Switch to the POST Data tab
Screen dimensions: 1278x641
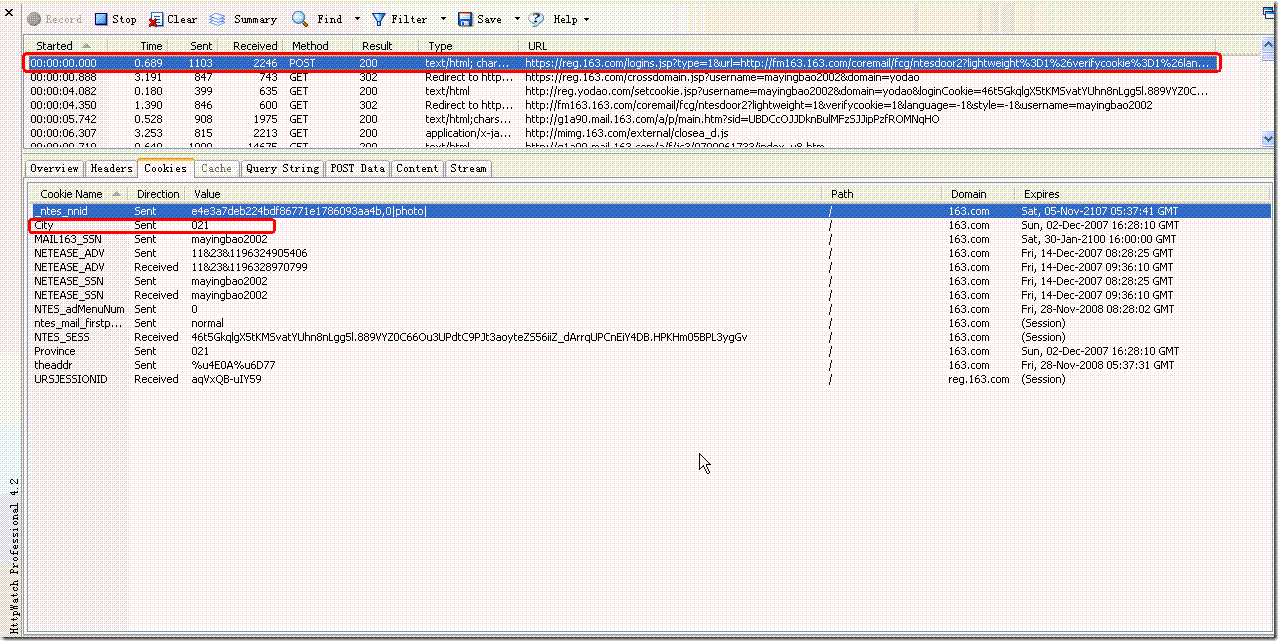coord(357,168)
